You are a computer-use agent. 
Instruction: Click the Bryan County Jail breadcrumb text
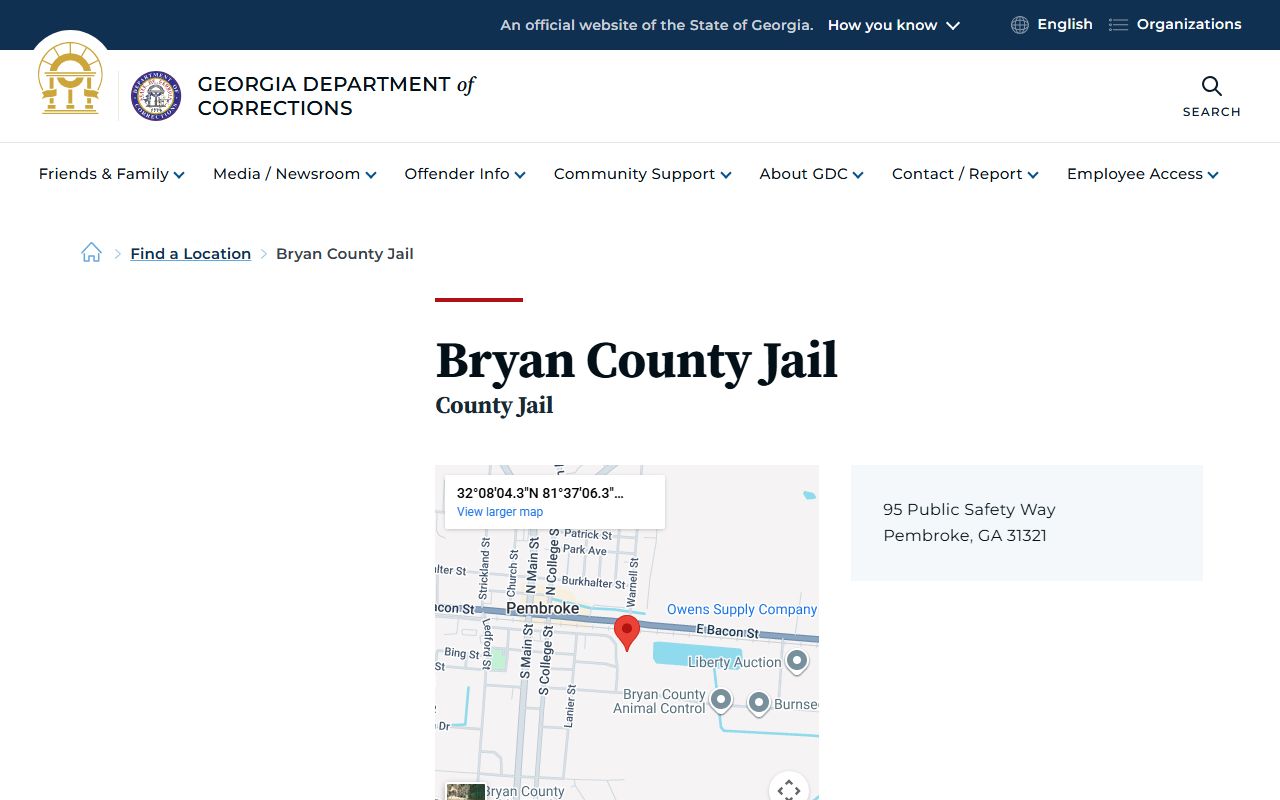coord(345,254)
